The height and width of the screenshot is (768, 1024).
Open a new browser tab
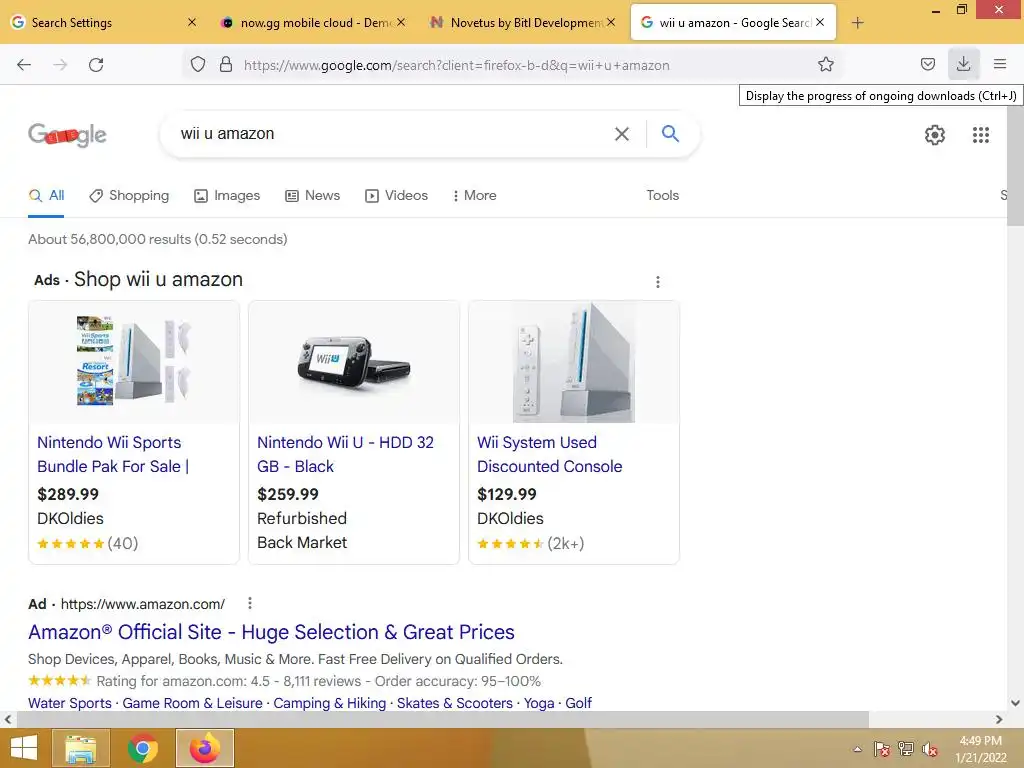click(x=857, y=23)
